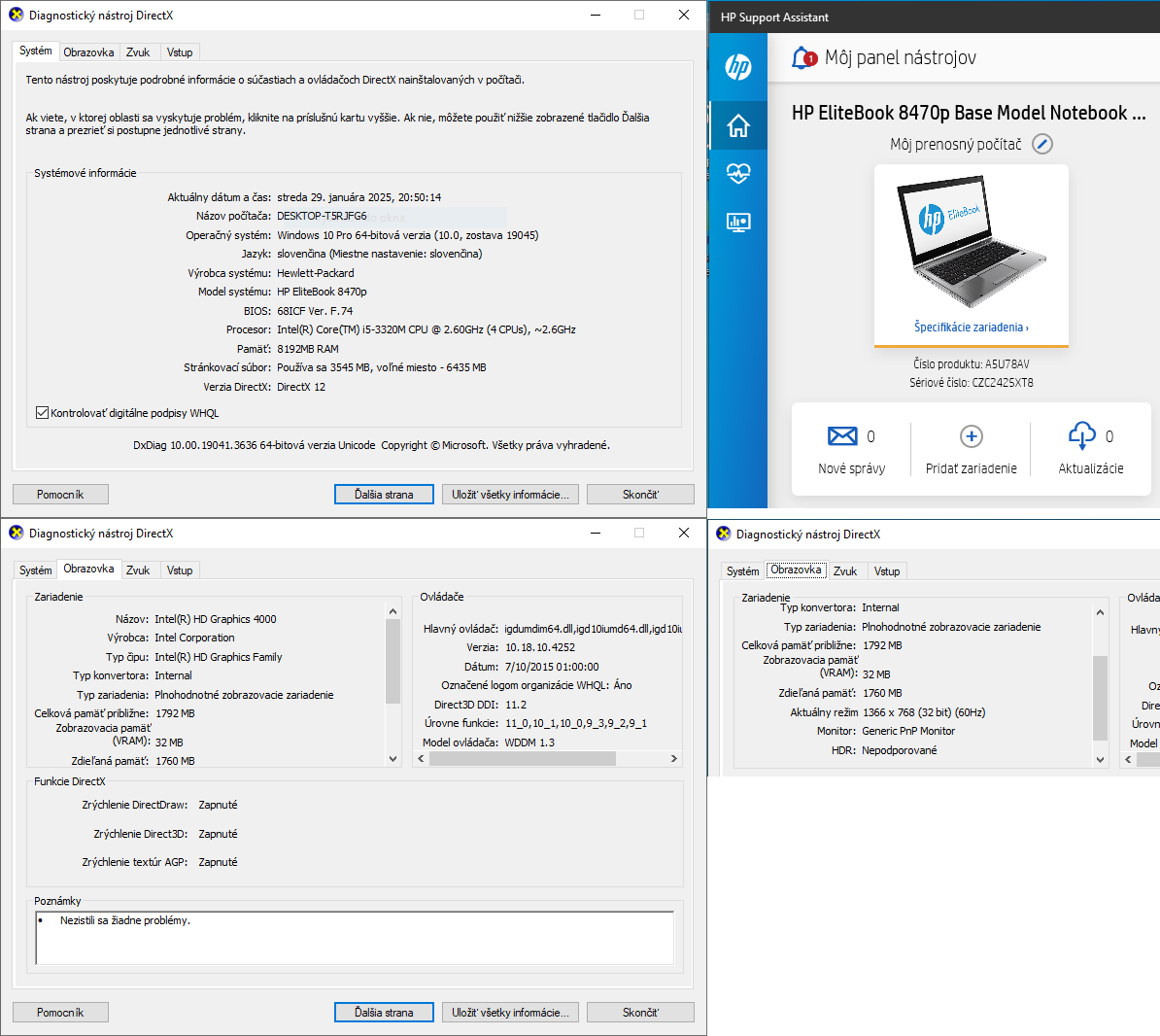Open the device health check heart icon
Image resolution: width=1160 pixels, height=1036 pixels.
737,173
